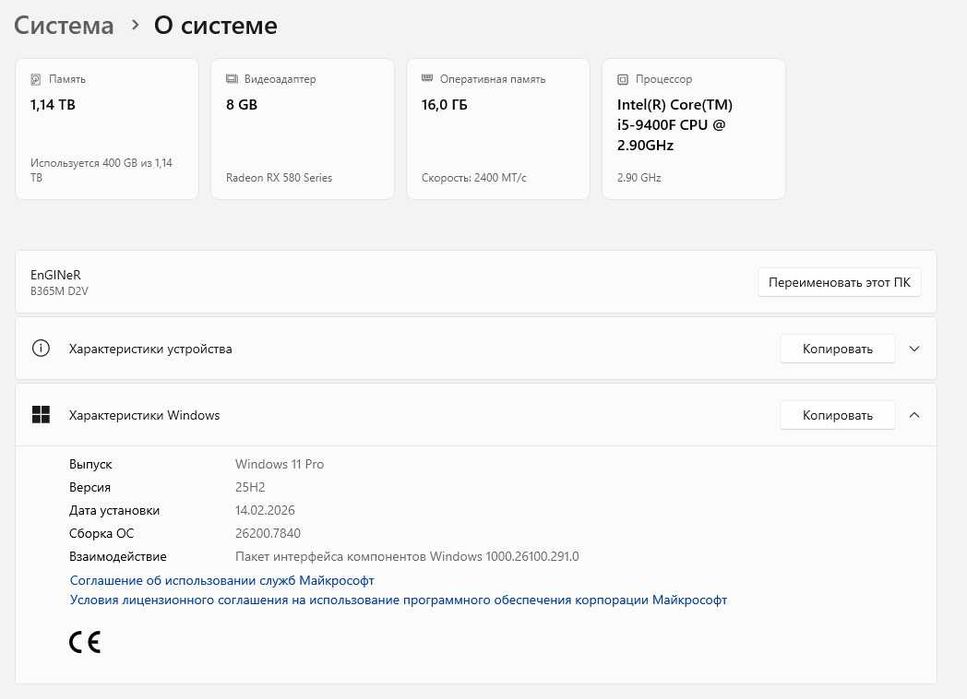Open the Оперативная память 16,0 ГБ card
The image size is (967, 699).
tap(498, 129)
